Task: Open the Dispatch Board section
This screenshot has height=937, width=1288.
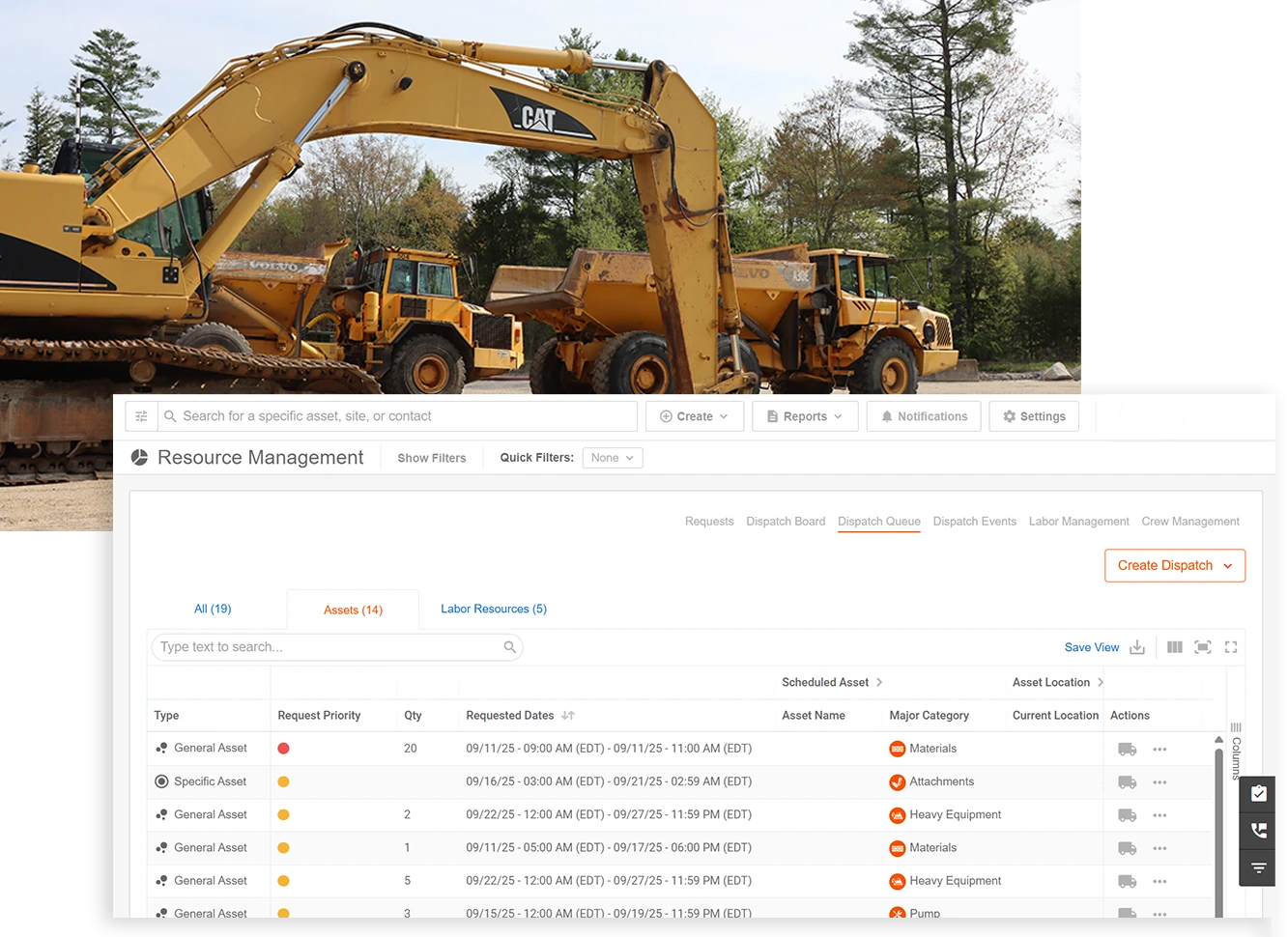Action: pyautogui.click(x=786, y=521)
